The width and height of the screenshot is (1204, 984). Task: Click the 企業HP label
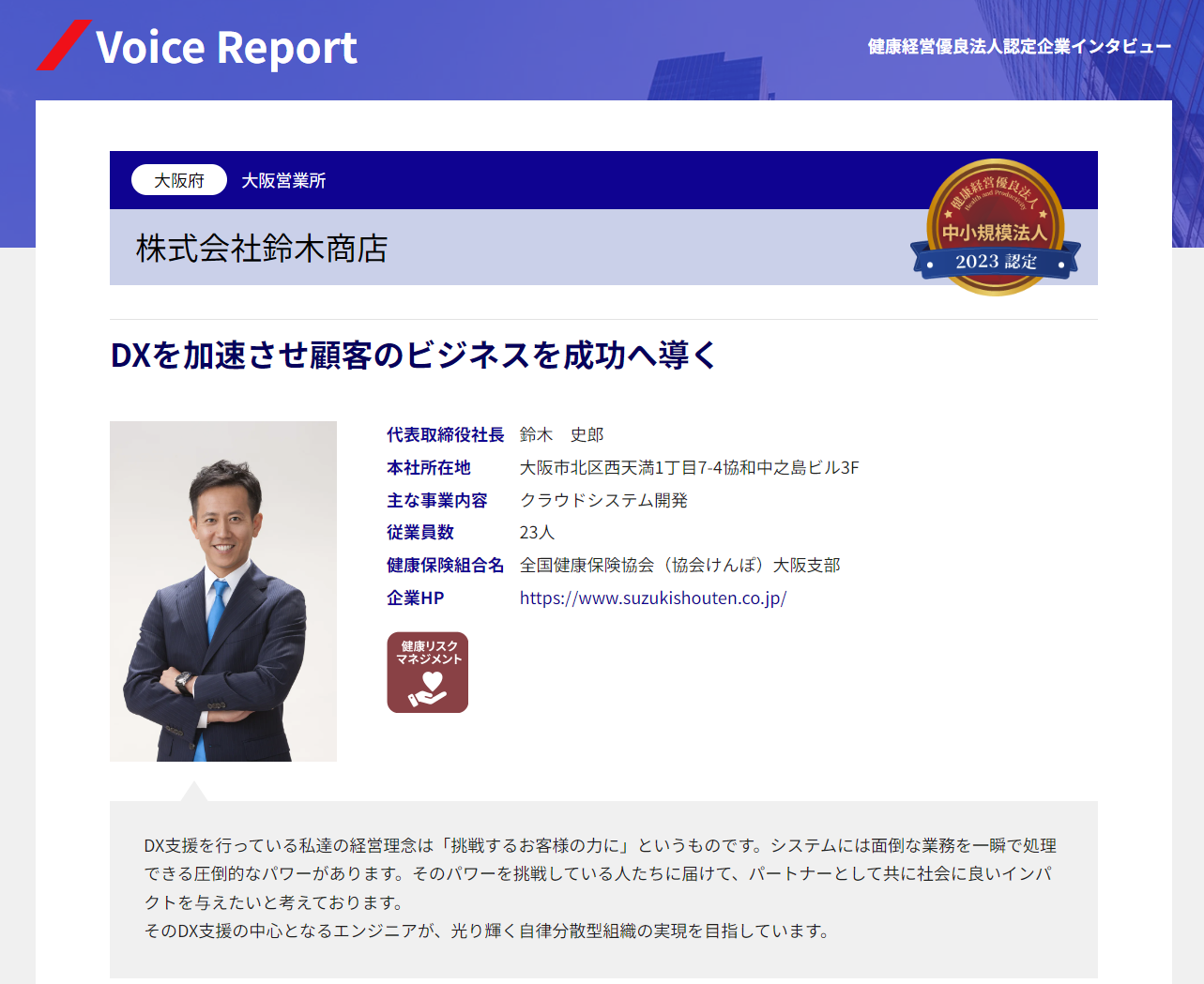pos(416,598)
